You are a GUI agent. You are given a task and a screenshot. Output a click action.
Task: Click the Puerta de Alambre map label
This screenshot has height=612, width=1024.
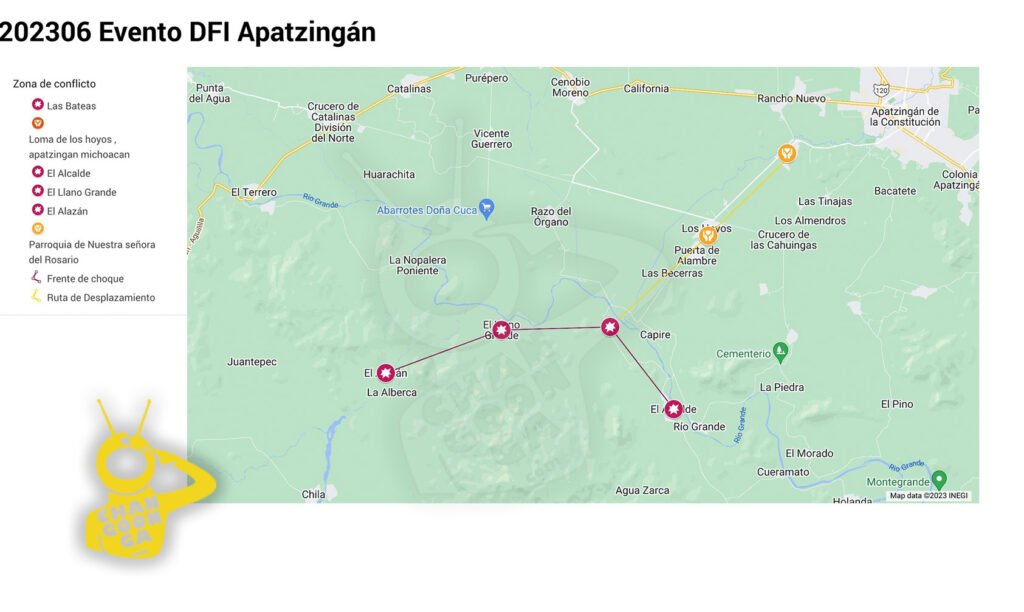click(697, 255)
